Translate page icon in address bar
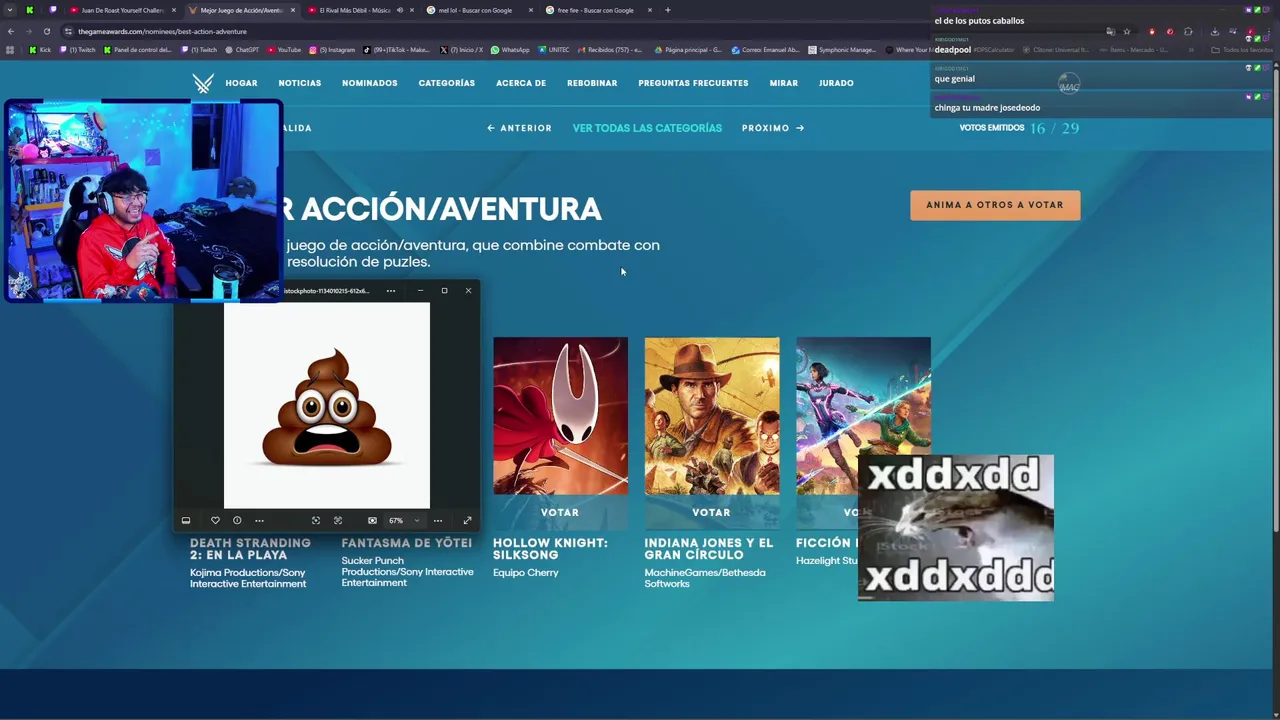This screenshot has height=720, width=1280. (x=1110, y=31)
